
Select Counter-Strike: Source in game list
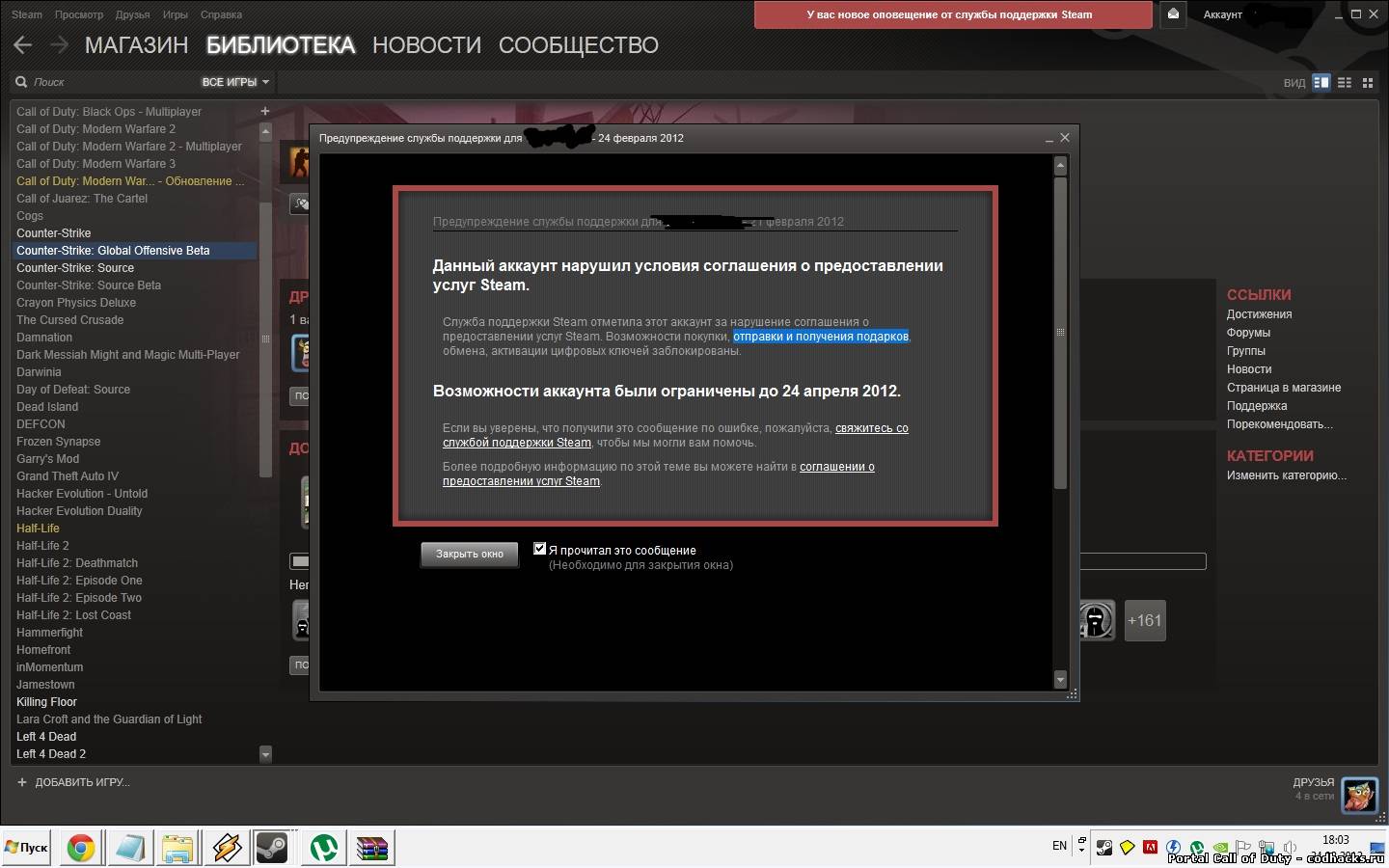coord(75,267)
